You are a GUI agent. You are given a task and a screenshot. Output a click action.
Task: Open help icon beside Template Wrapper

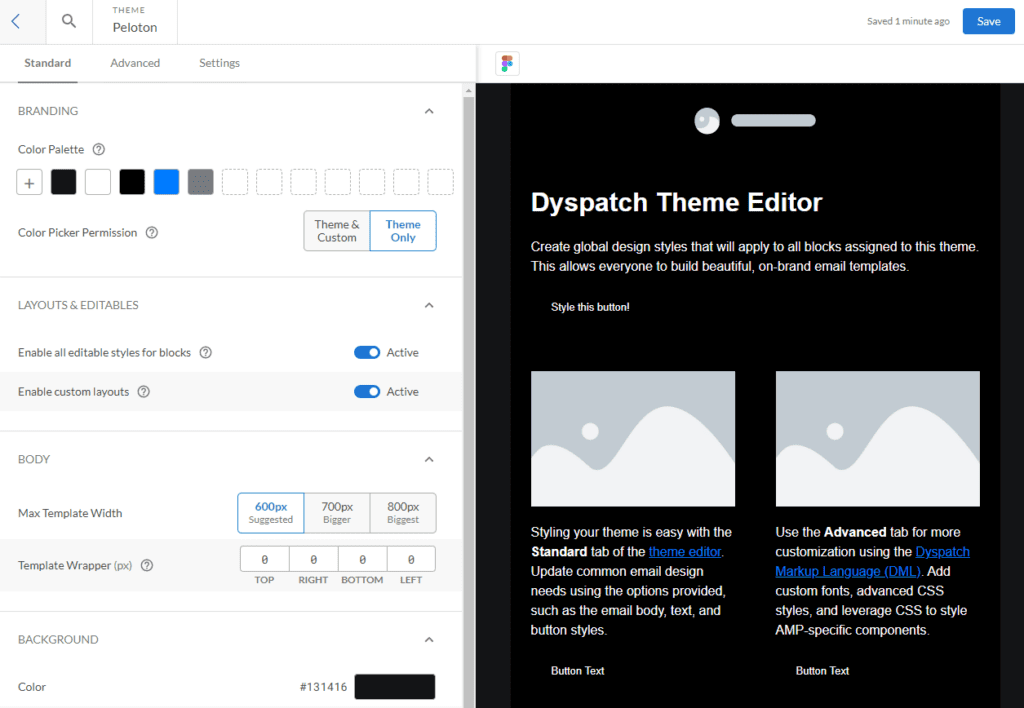(x=147, y=566)
